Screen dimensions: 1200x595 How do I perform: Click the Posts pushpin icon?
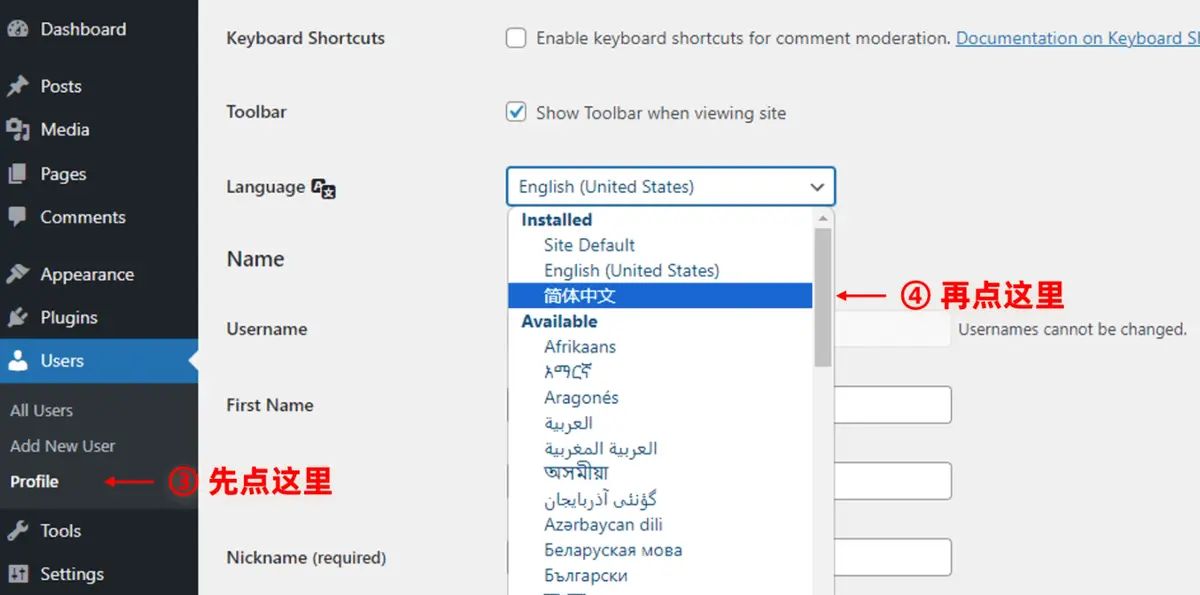coord(20,86)
